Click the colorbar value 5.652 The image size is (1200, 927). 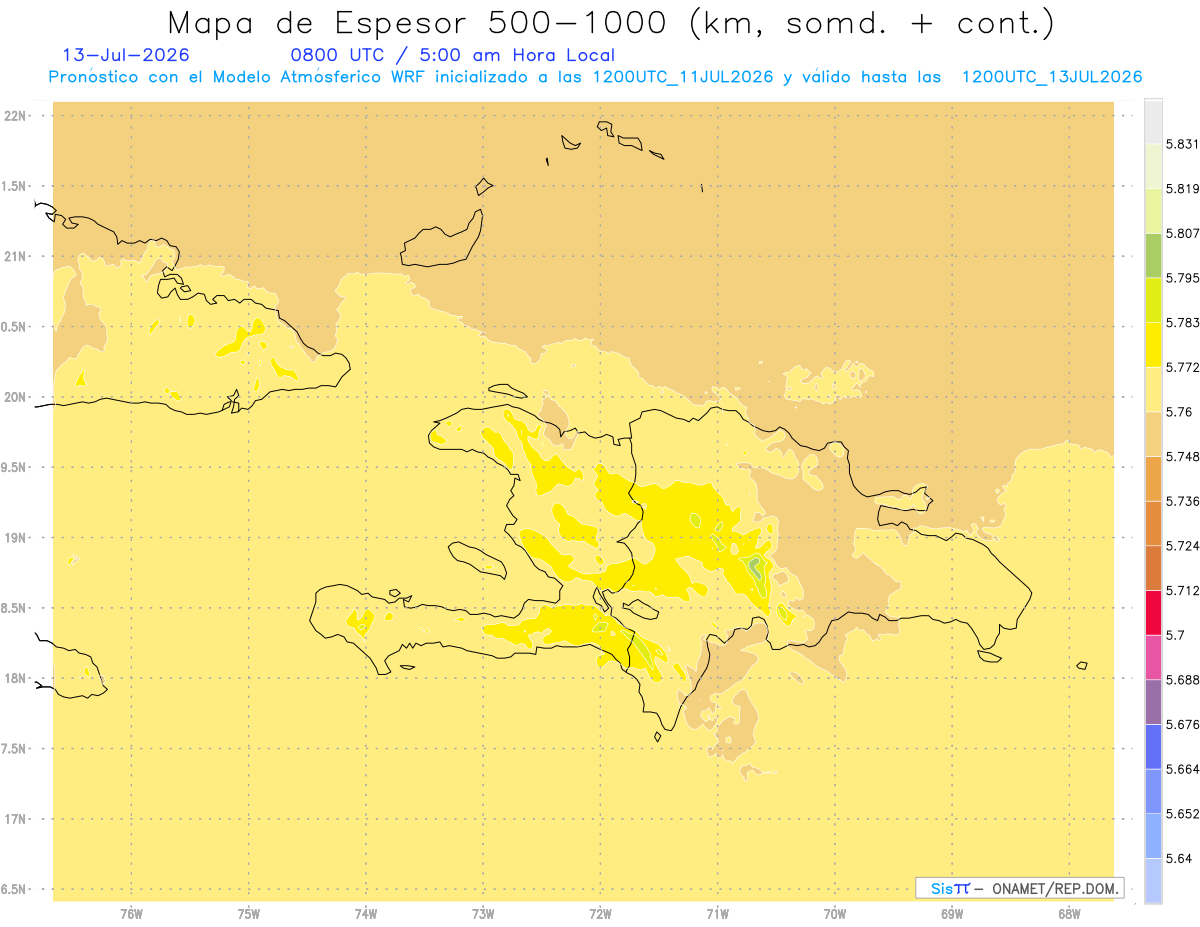pos(1183,814)
